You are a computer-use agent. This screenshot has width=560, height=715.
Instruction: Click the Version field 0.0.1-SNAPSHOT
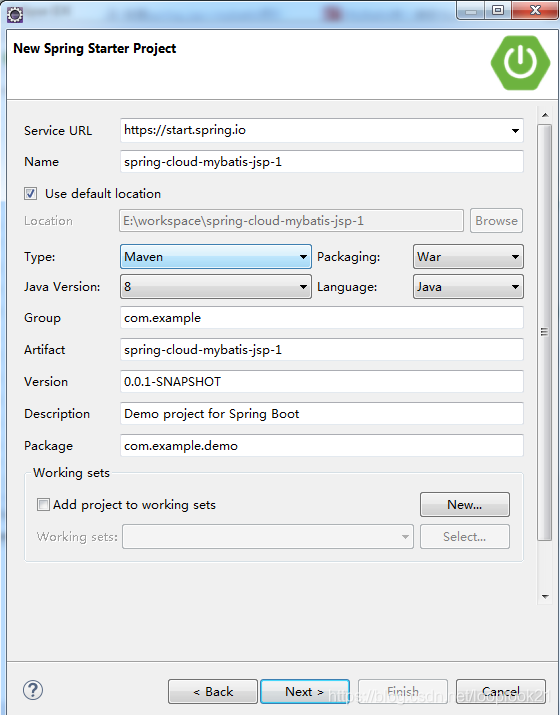[321, 382]
